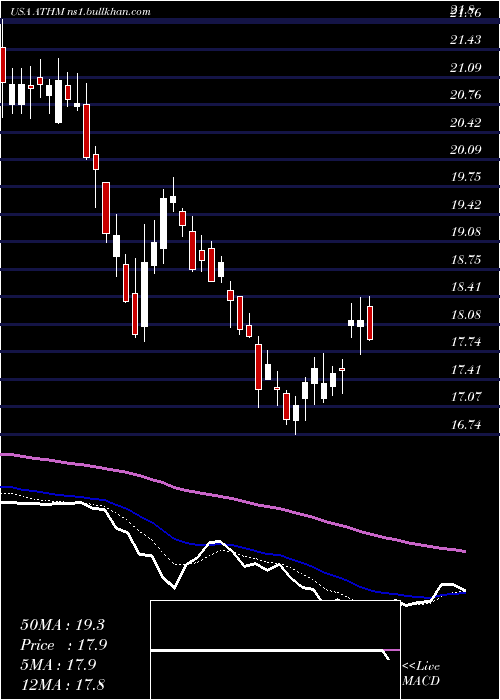This screenshot has height=700, width=500.
Task: Click the 18.75 price axis label
Action: point(466,260)
